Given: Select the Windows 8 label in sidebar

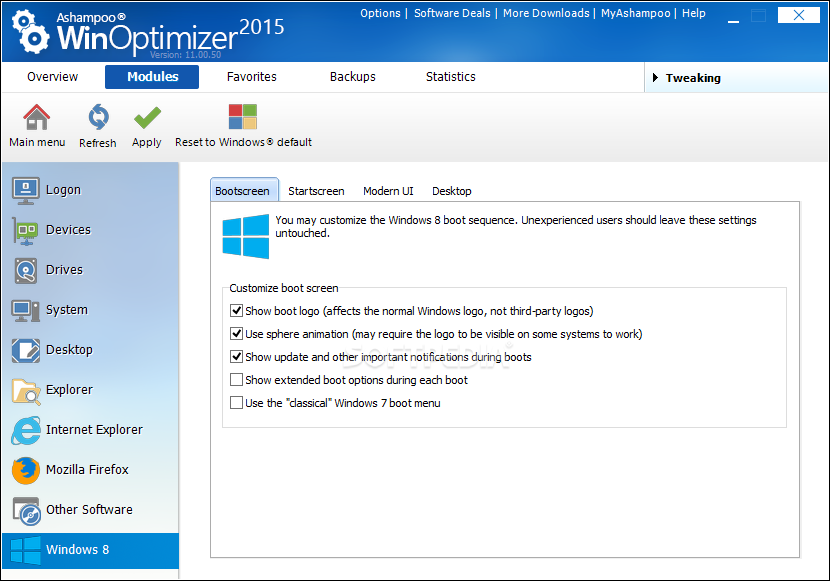Looking at the screenshot, I should point(77,550).
